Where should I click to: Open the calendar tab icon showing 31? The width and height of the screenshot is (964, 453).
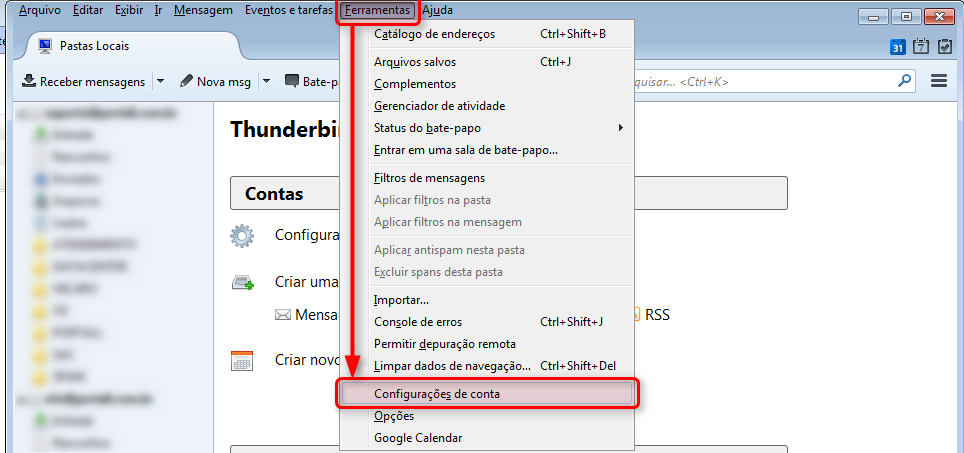click(898, 47)
